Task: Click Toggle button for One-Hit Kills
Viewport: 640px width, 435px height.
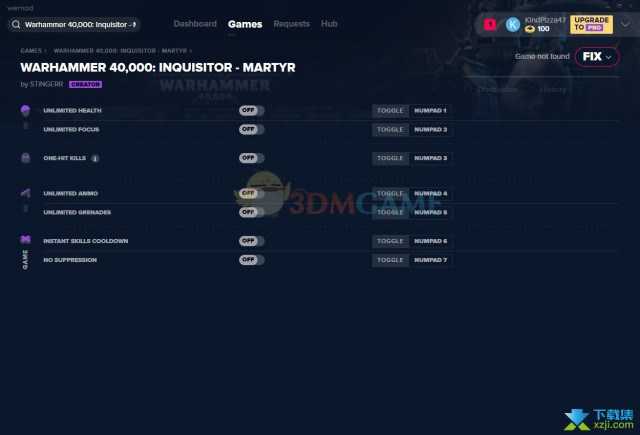Action: click(390, 158)
